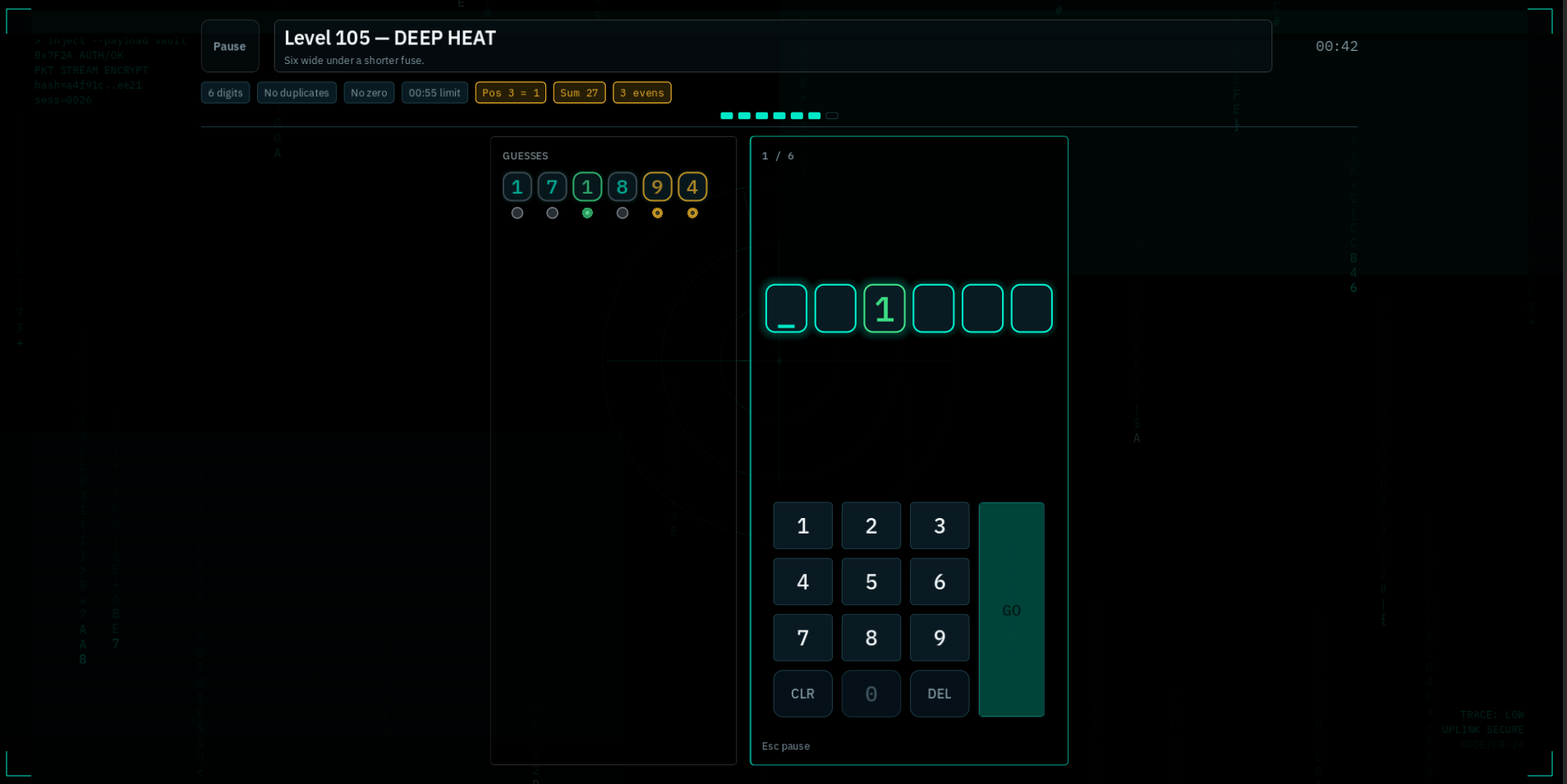The width and height of the screenshot is (1567, 784).
Task: Tap keypad digit 3
Action: [x=940, y=525]
